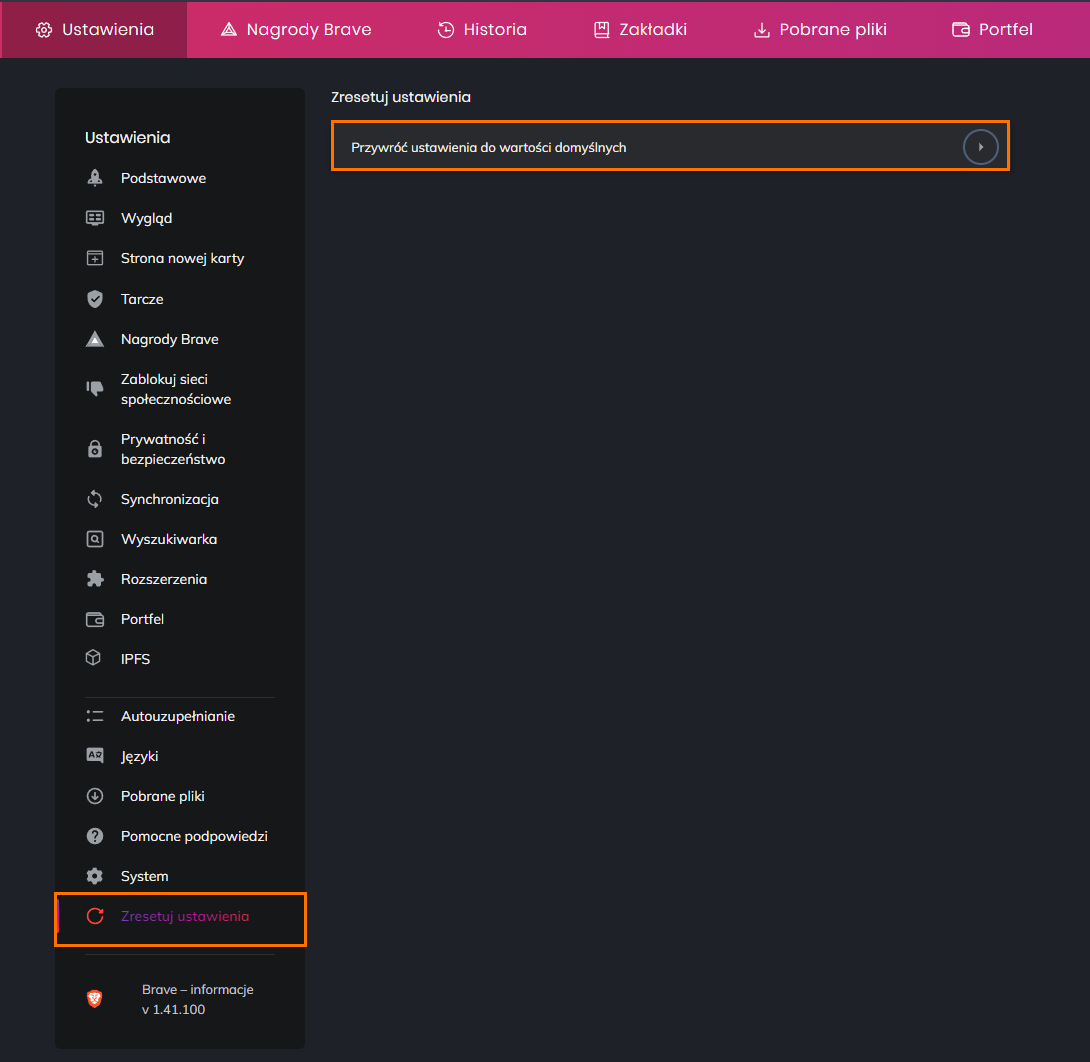The width and height of the screenshot is (1090, 1062).
Task: Click the search engine icon for Wyszukiwarka
Action: pyautogui.click(x=95, y=539)
